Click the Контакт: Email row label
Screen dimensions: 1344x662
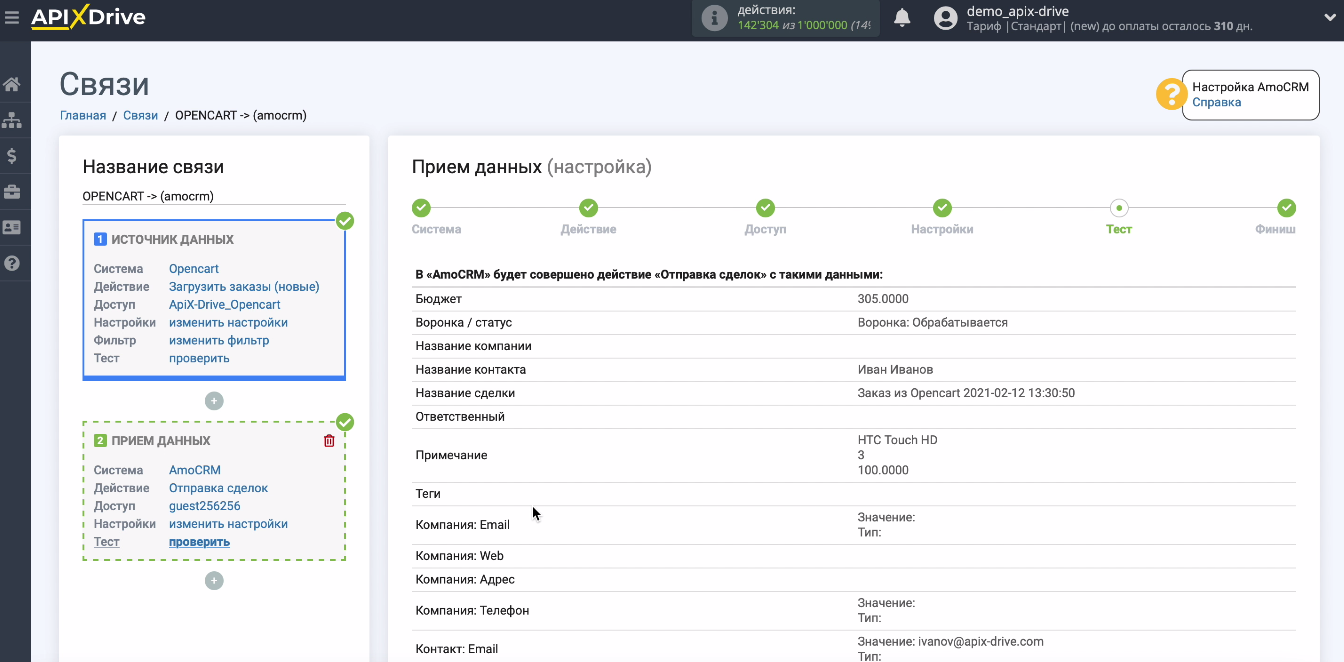click(457, 649)
